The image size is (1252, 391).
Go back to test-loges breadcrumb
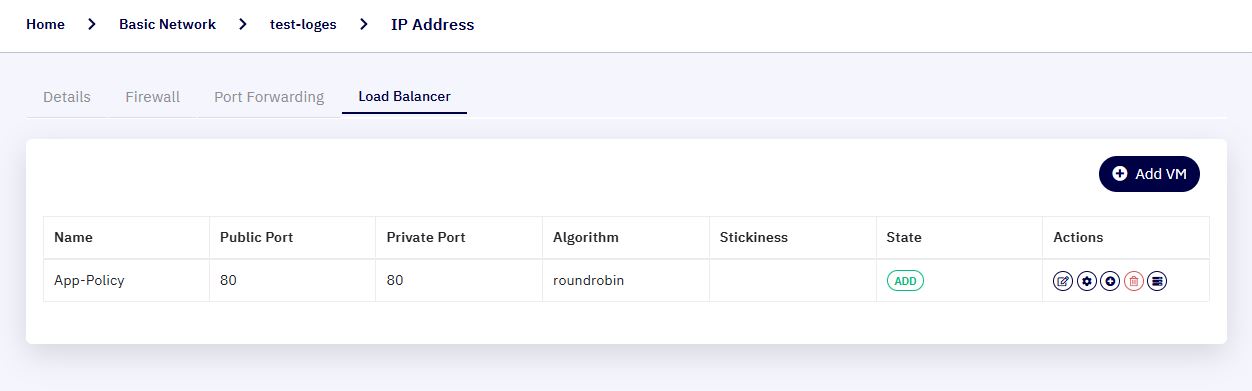coord(303,25)
